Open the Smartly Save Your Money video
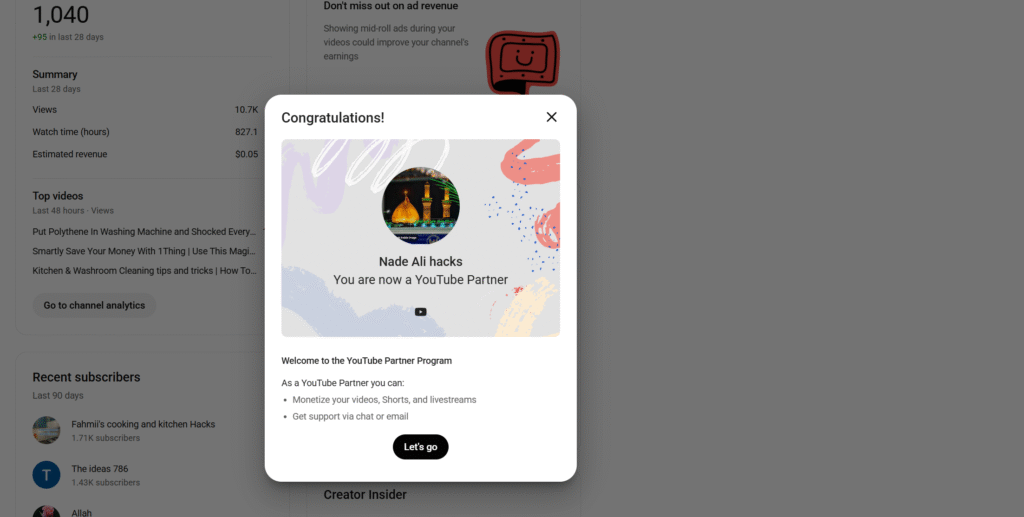The image size is (1024, 517). [144, 251]
